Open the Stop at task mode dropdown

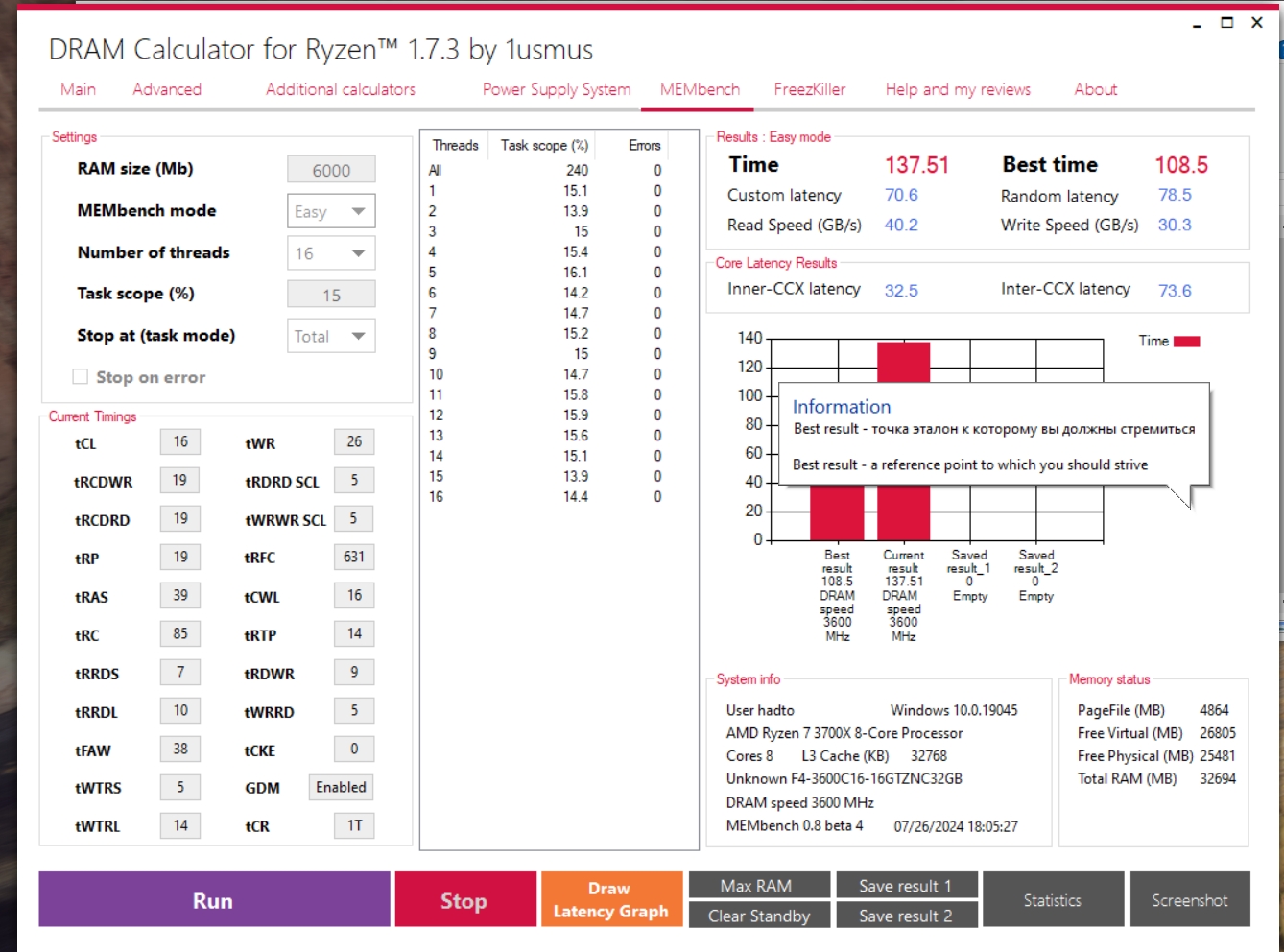click(x=330, y=335)
